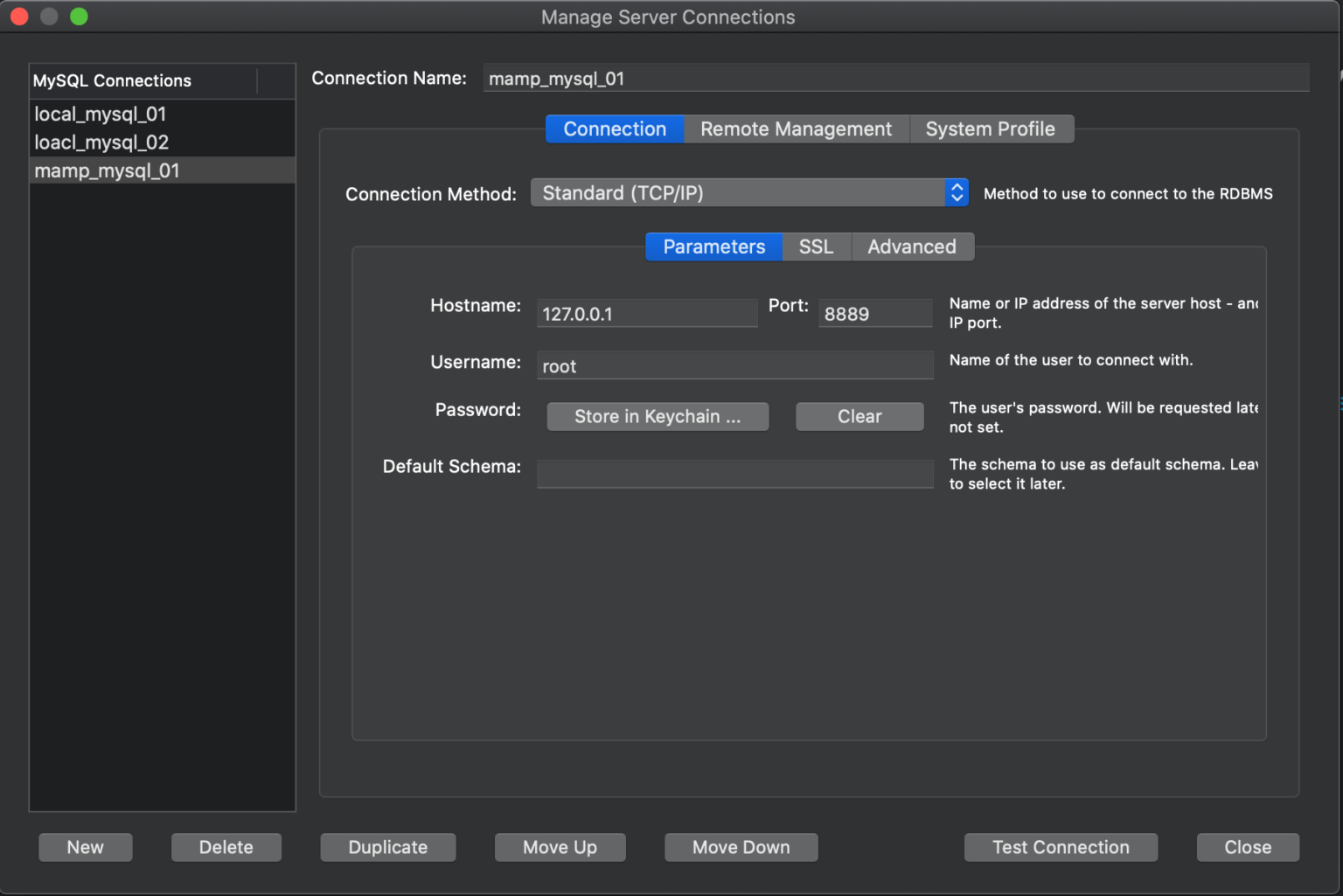Switch to the Advanced tab
This screenshot has height=896, width=1343.
coord(911,247)
